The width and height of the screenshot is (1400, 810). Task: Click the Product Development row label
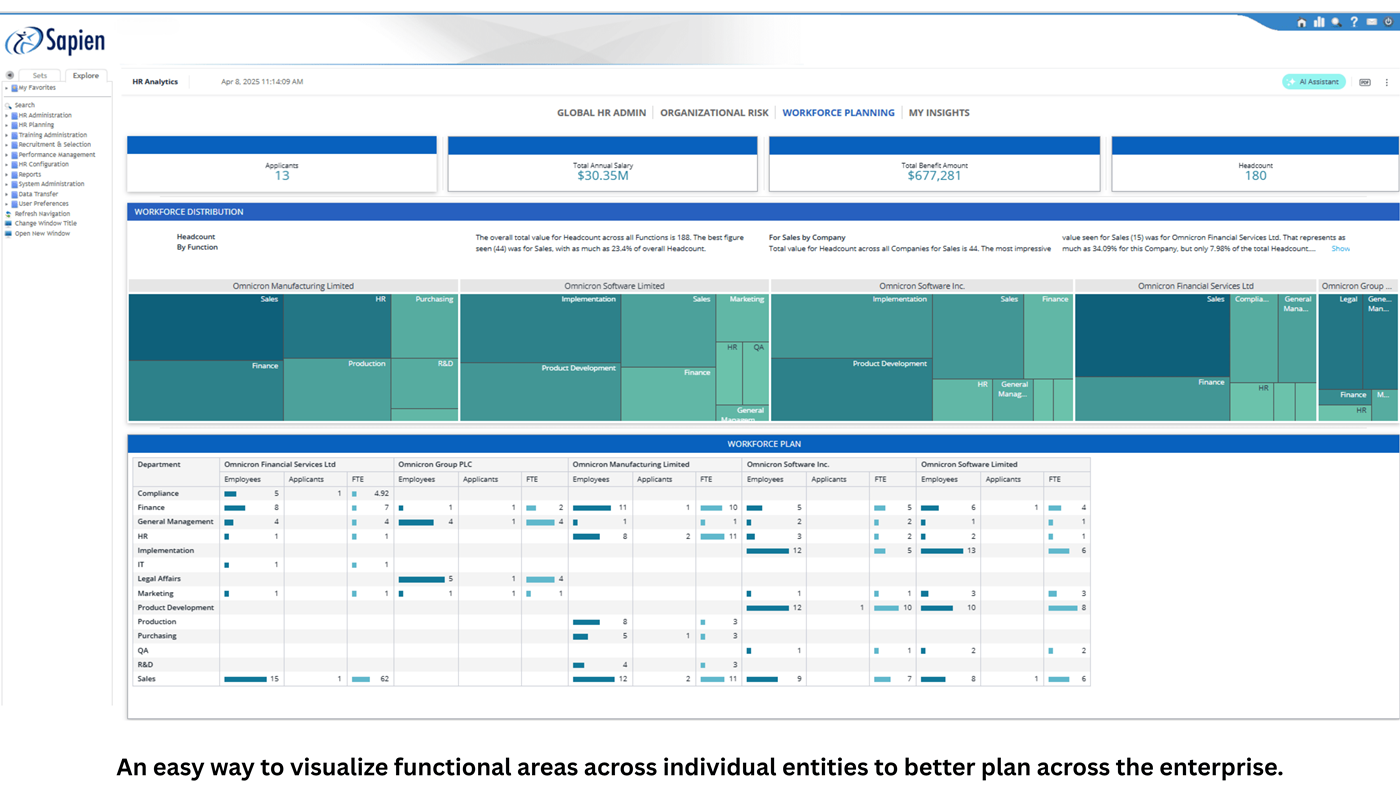(176, 608)
